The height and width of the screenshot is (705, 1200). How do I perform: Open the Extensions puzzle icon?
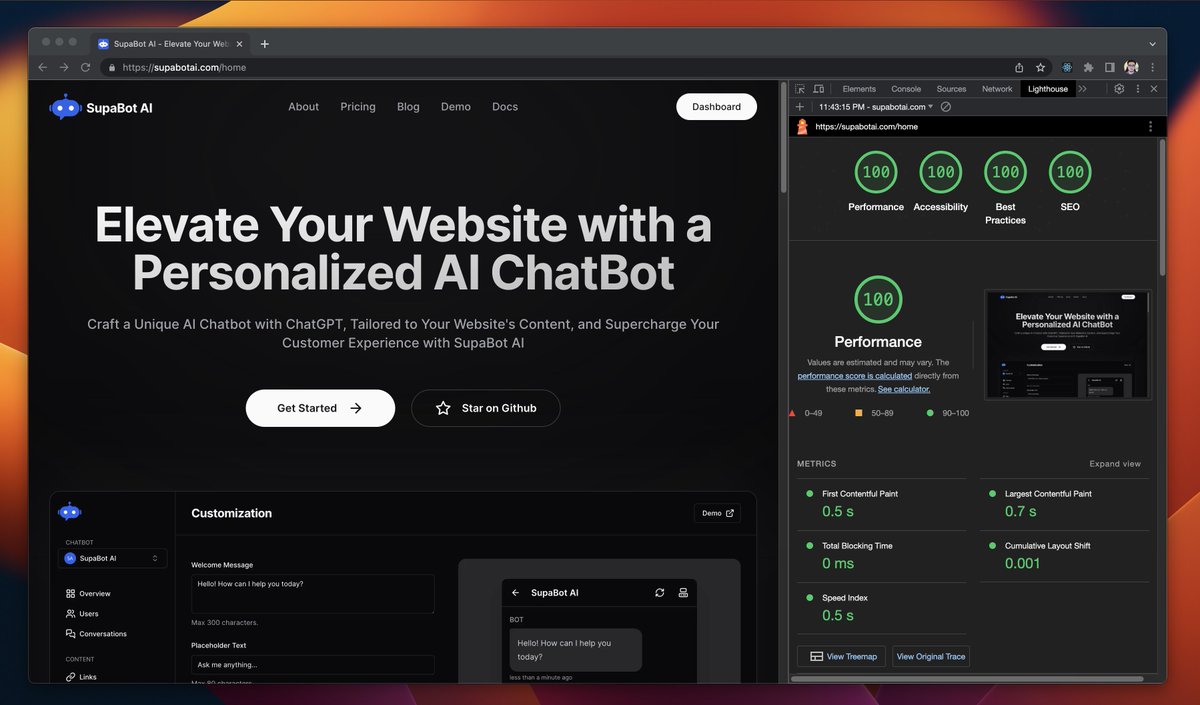coord(1089,67)
